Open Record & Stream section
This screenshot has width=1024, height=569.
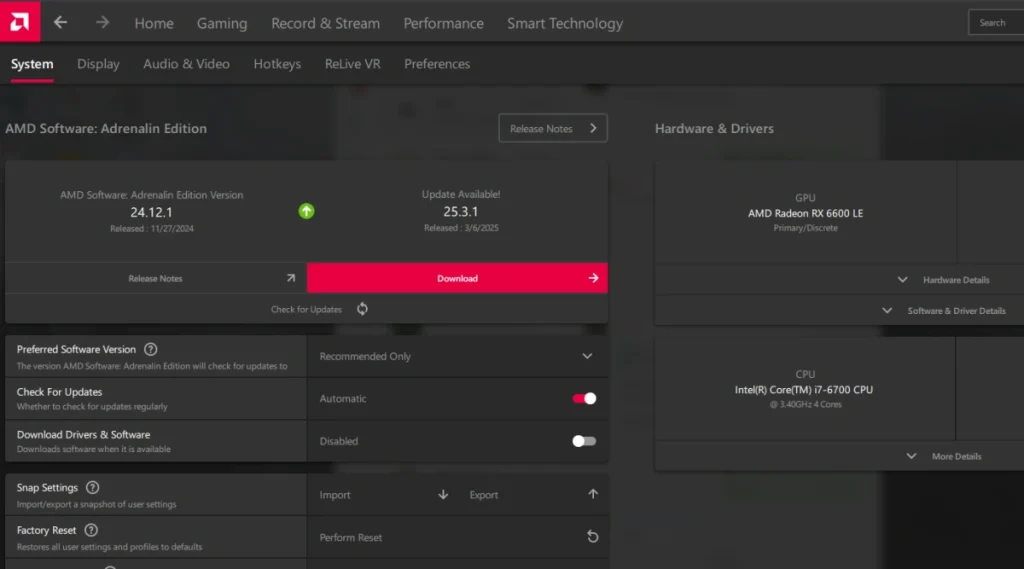pyautogui.click(x=325, y=24)
